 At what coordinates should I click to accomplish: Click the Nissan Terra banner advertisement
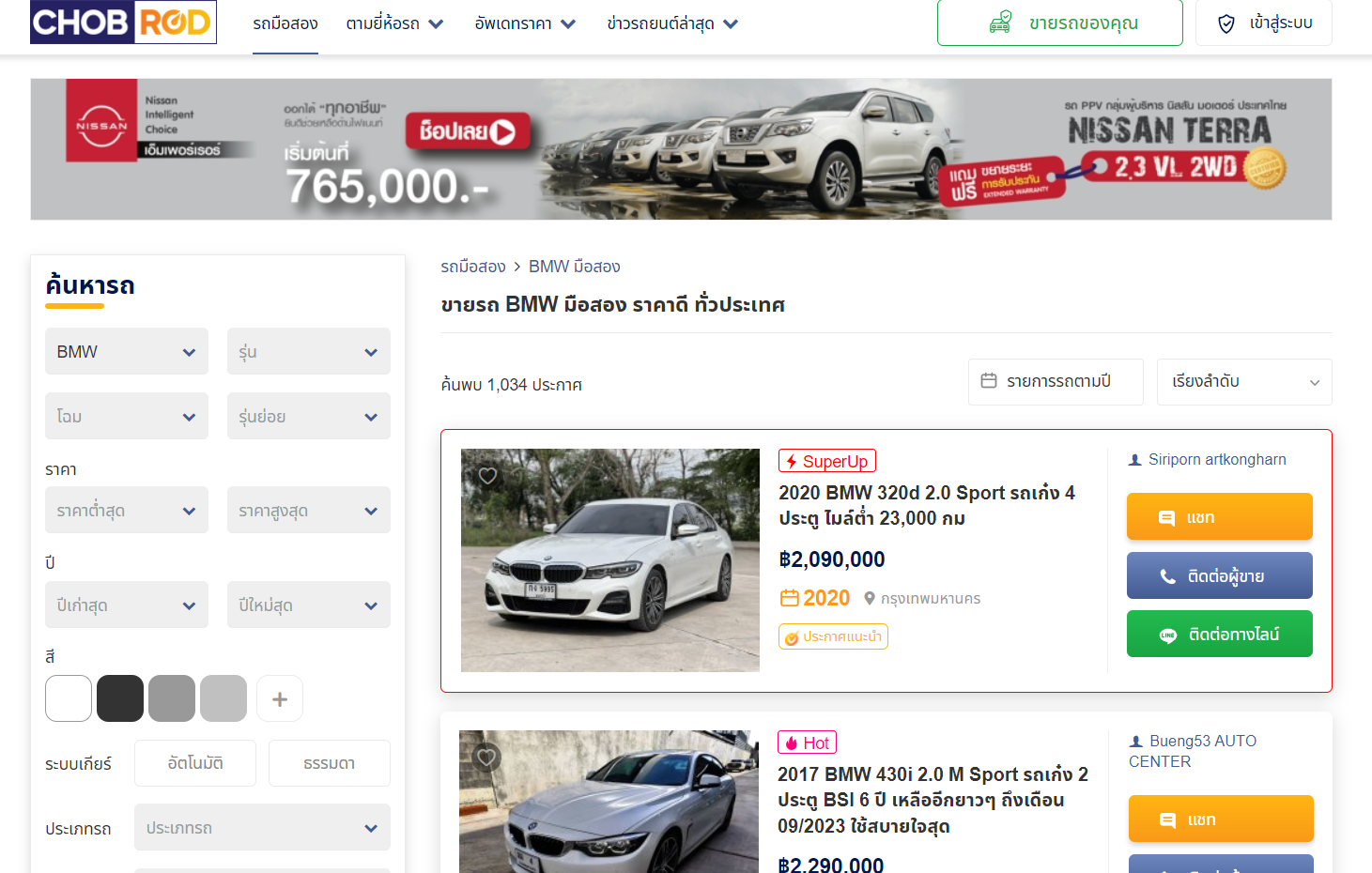[x=682, y=148]
